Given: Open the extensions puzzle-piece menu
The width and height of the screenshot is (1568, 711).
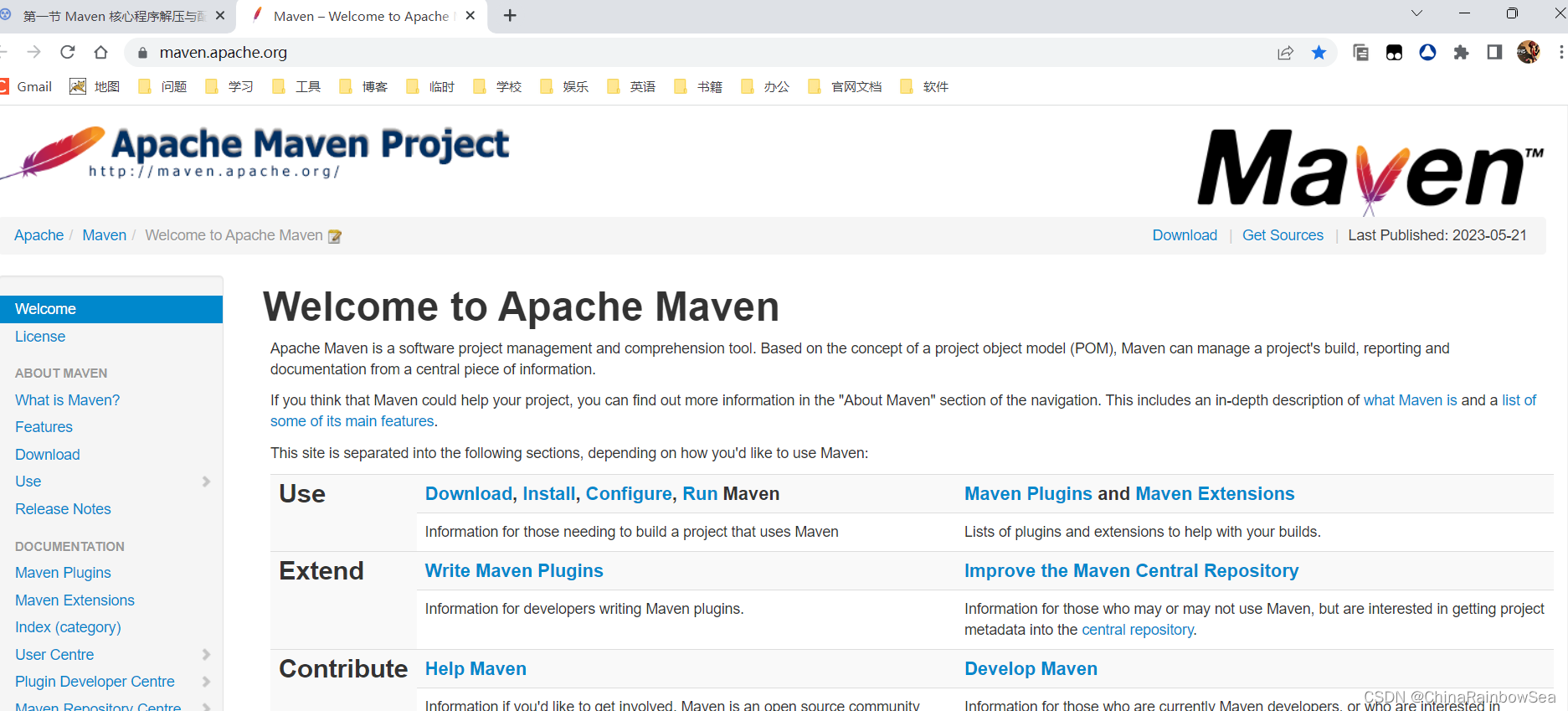Looking at the screenshot, I should [1461, 53].
